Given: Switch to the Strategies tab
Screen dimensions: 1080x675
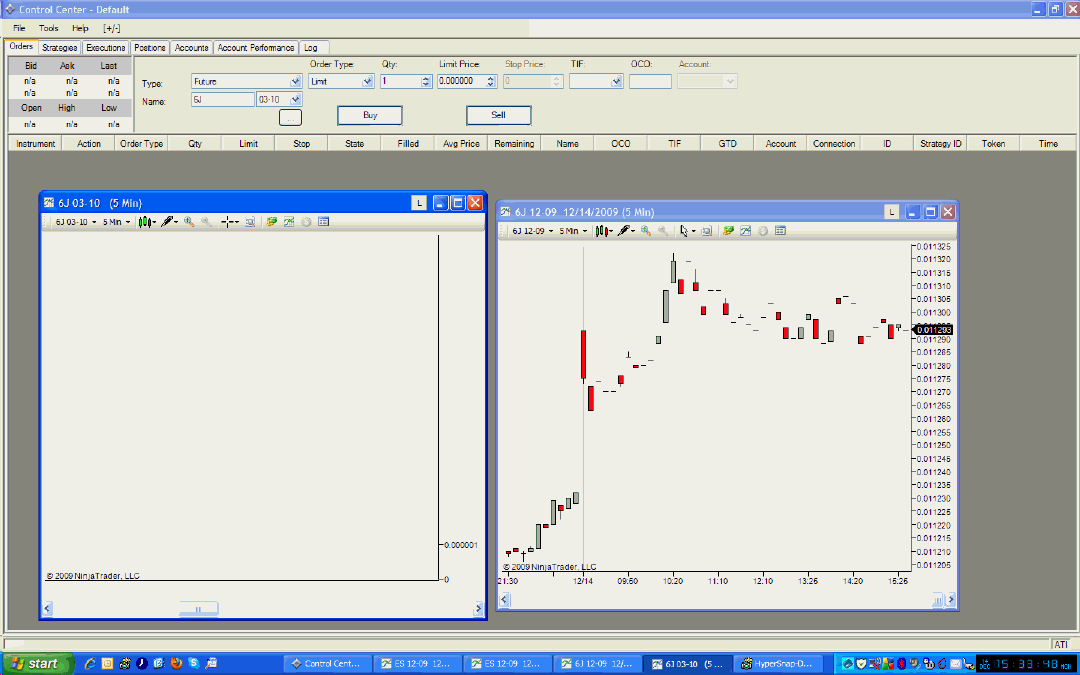Looking at the screenshot, I should click(x=59, y=48).
